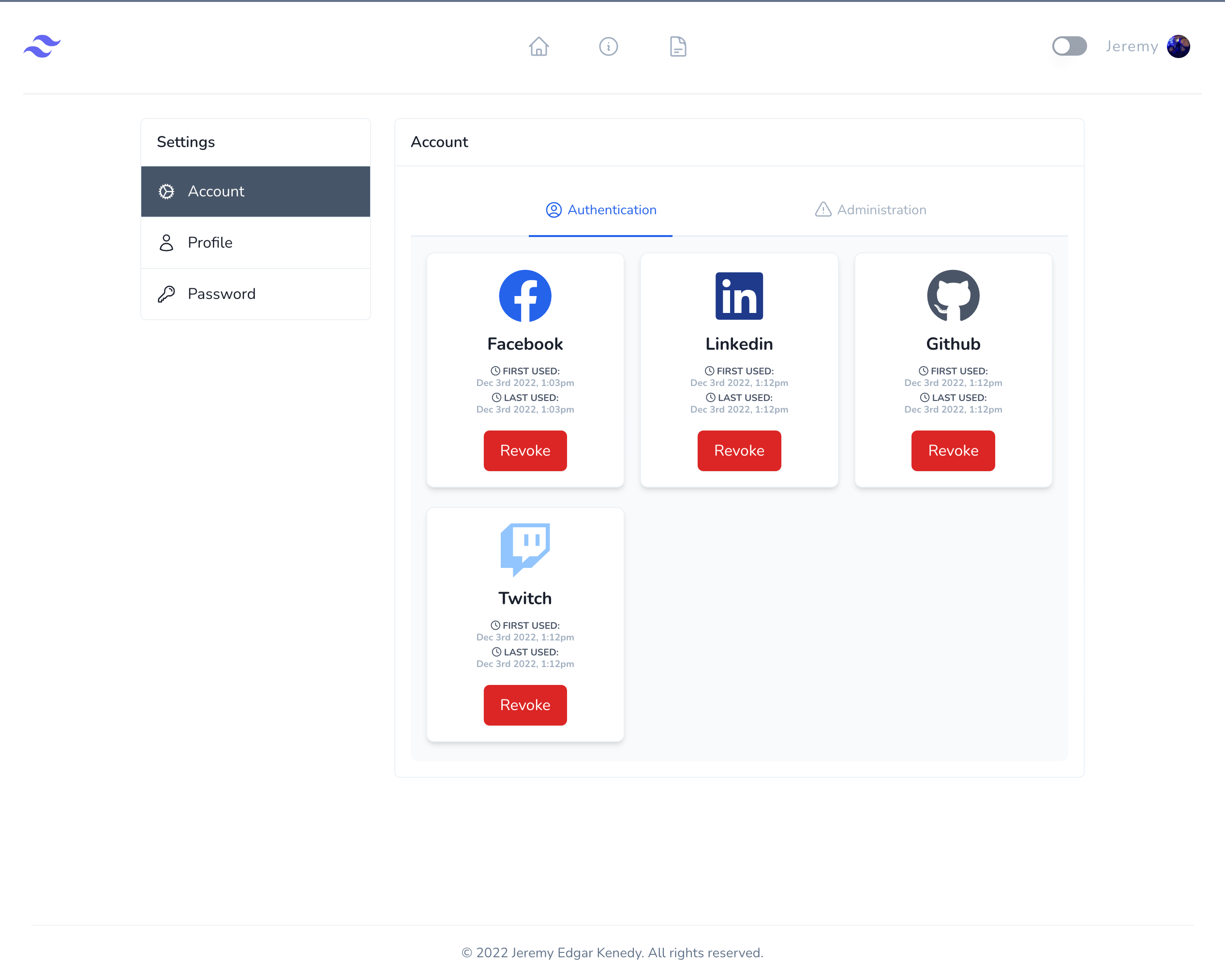The width and height of the screenshot is (1225, 980).
Task: Click the clock icon by Facebook LAST USED
Action: [x=496, y=398]
